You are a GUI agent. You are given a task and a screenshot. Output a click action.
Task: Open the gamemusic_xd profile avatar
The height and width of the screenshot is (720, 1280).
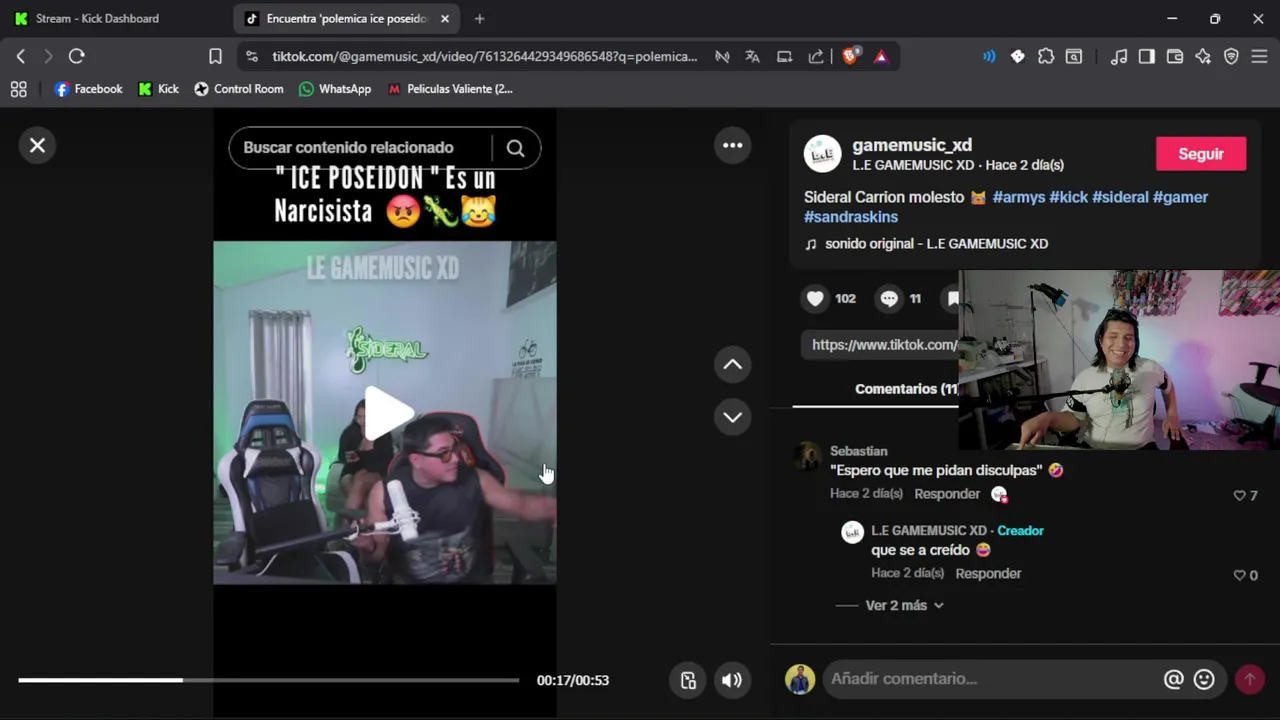[x=823, y=154]
